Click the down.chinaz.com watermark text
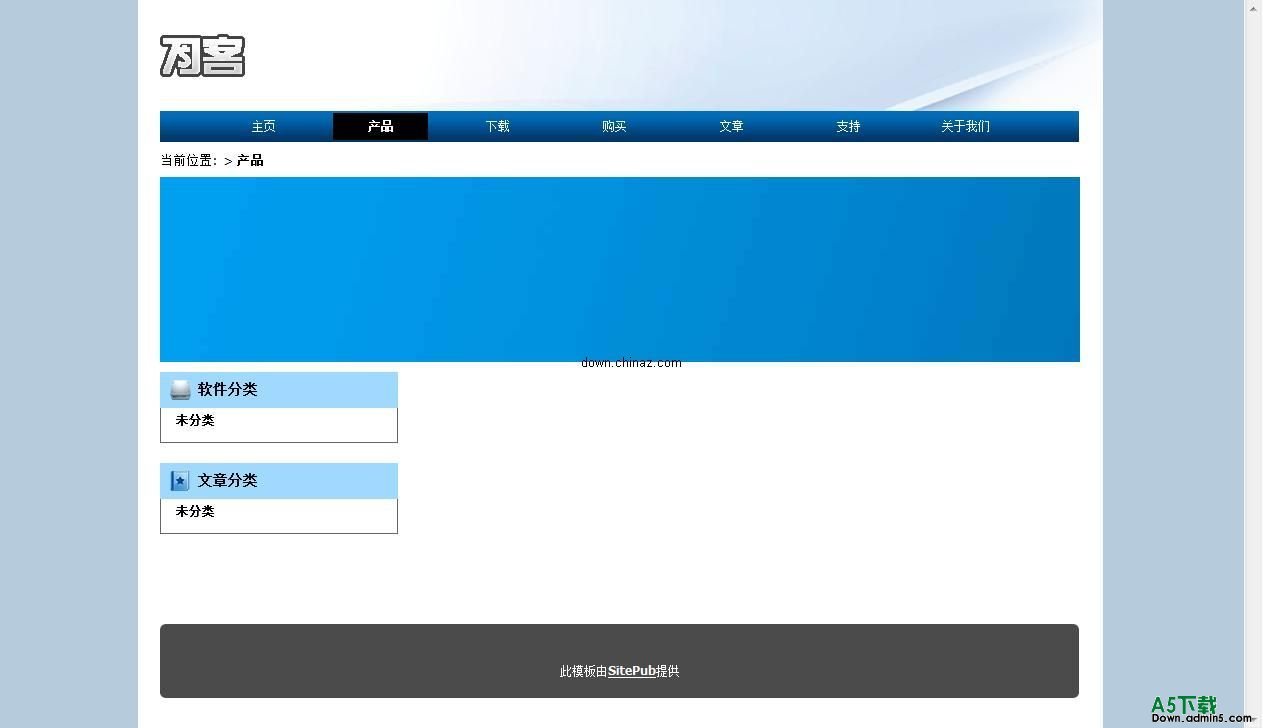The height and width of the screenshot is (728, 1263). tap(632, 362)
